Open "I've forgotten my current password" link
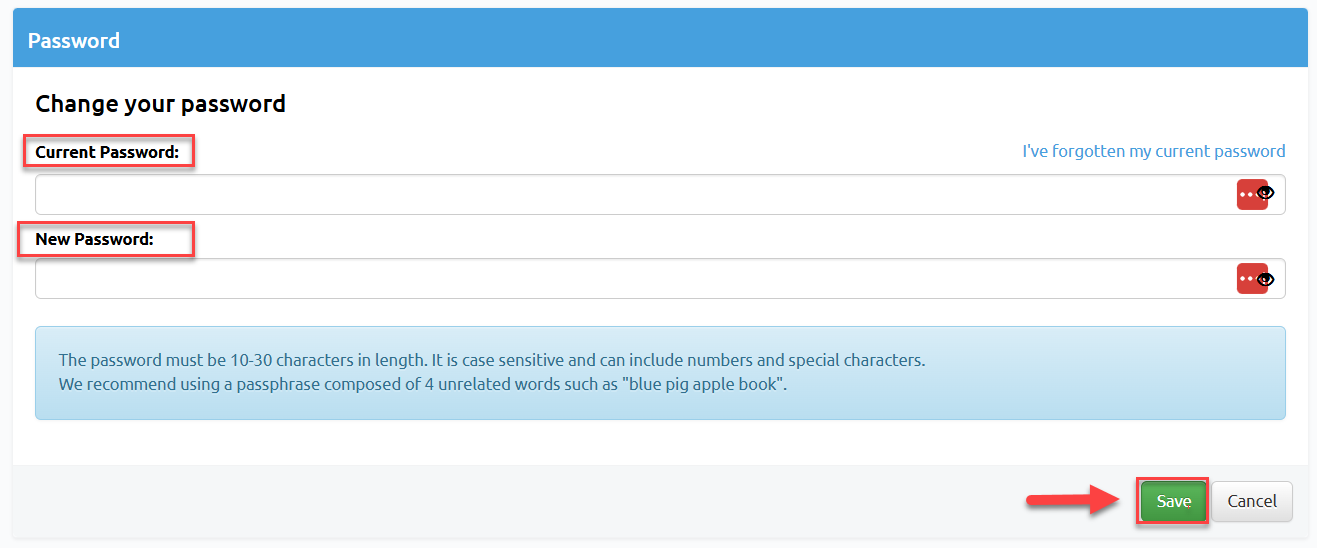 point(1153,151)
